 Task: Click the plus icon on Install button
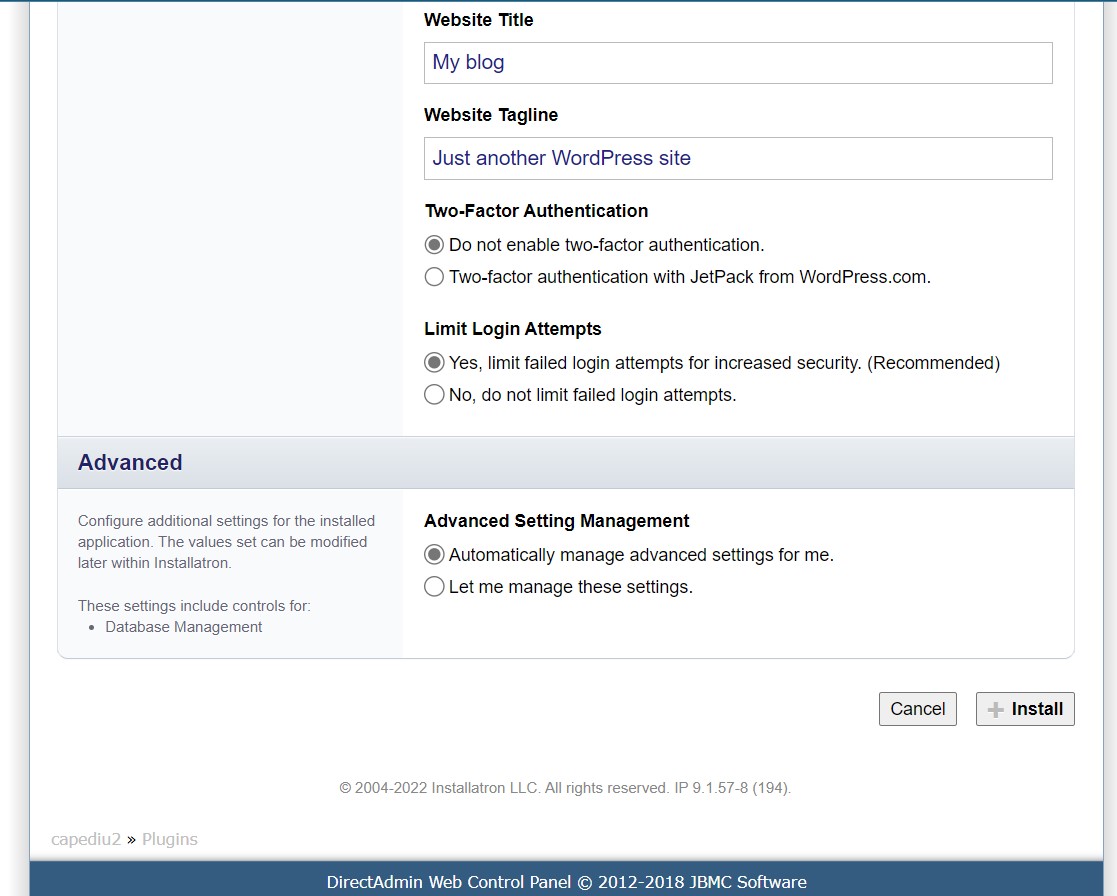click(995, 709)
